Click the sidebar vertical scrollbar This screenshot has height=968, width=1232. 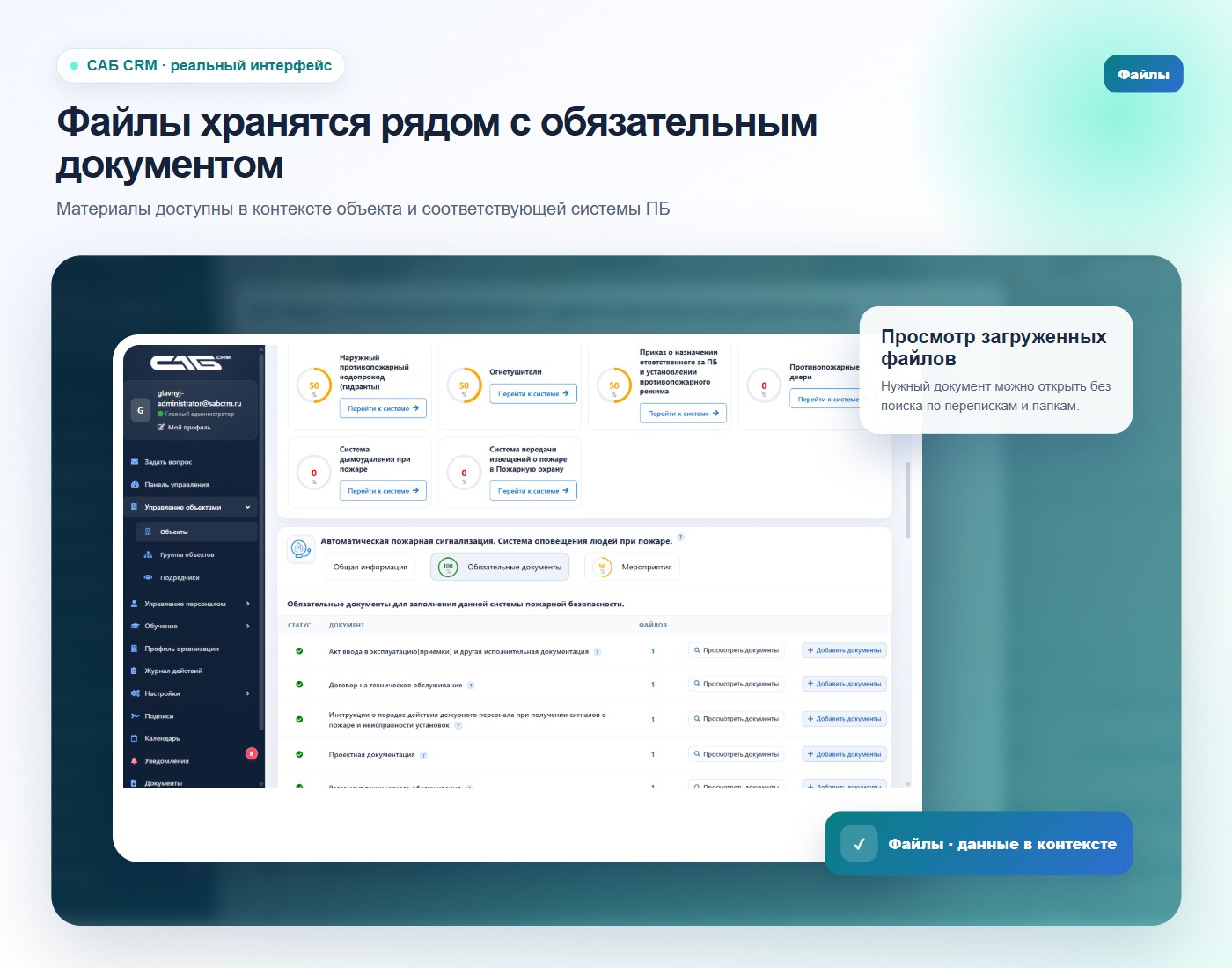tap(261, 541)
